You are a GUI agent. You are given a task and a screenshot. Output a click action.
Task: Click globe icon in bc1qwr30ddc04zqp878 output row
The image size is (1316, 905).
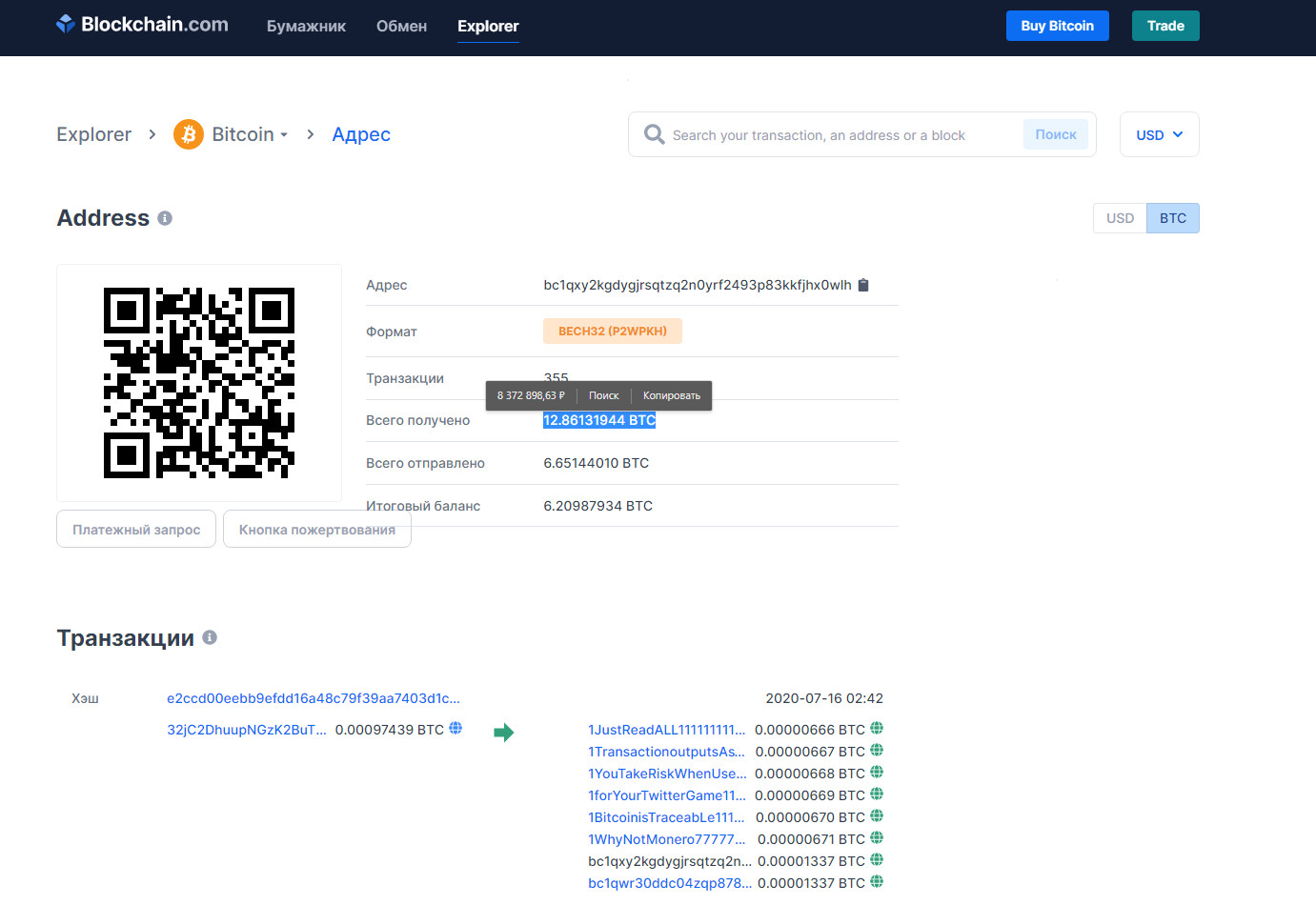877,881
